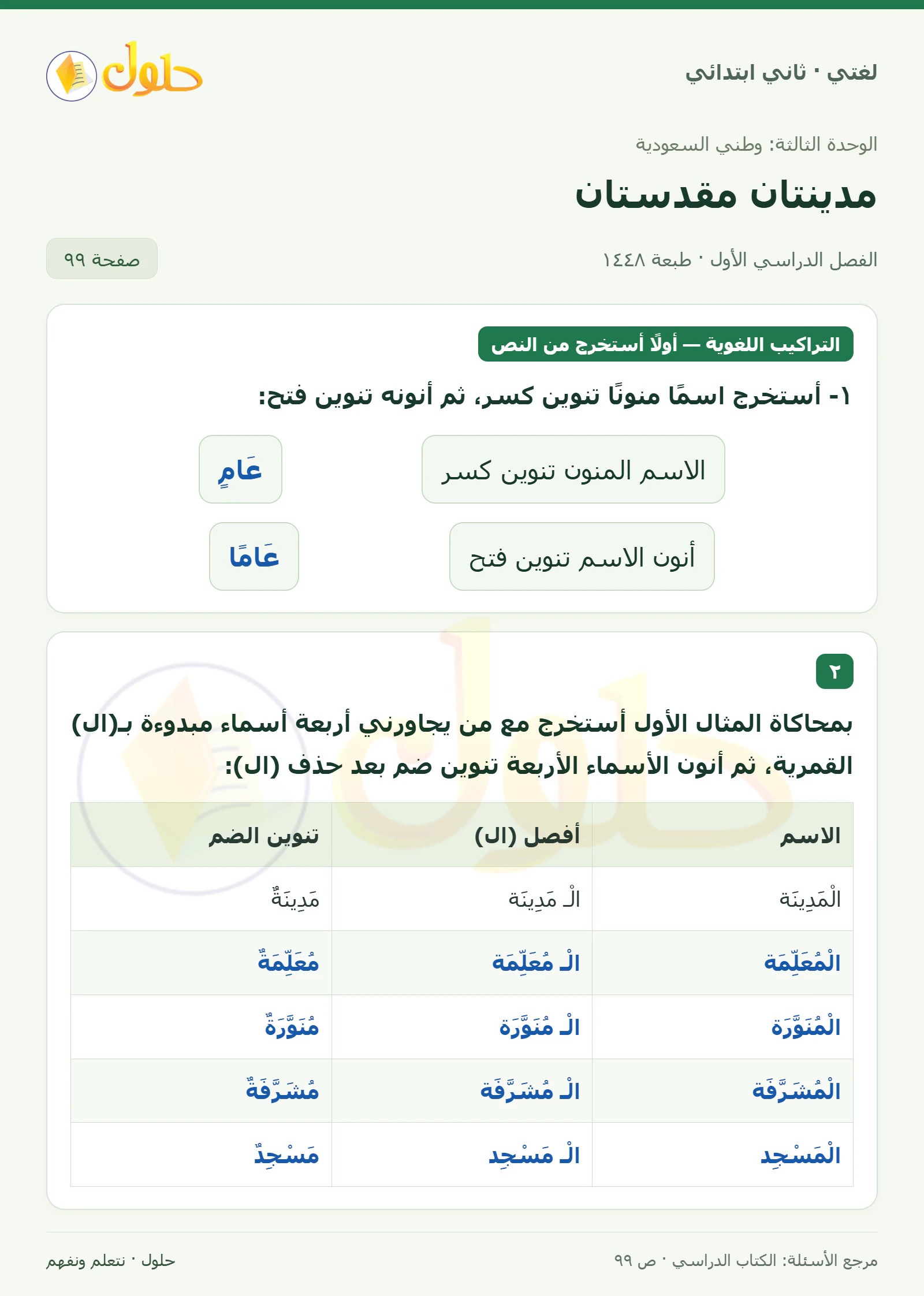Click the cell الْـ مَدِينَة

(462, 899)
